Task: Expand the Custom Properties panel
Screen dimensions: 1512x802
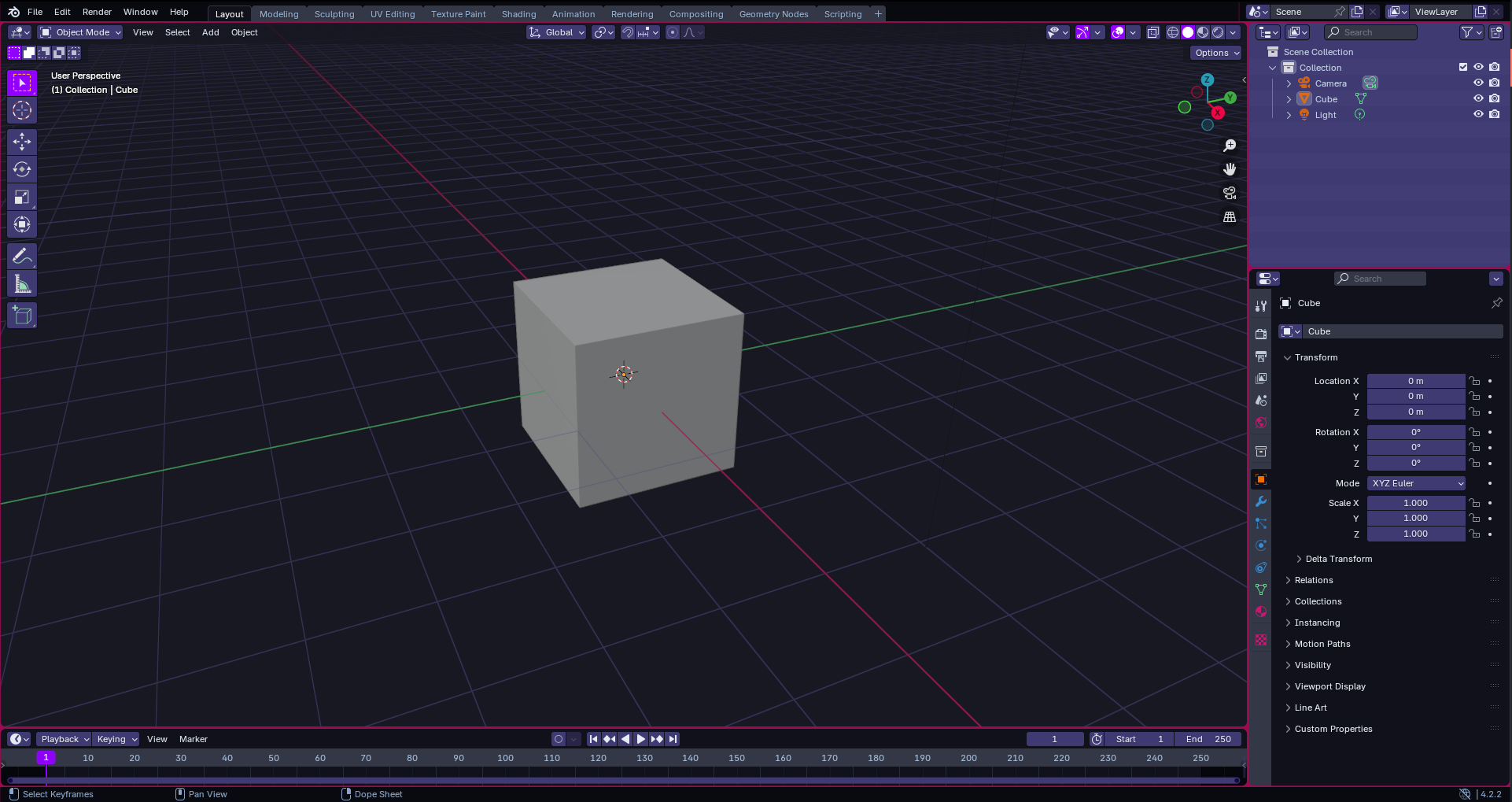Action: pos(1333,729)
